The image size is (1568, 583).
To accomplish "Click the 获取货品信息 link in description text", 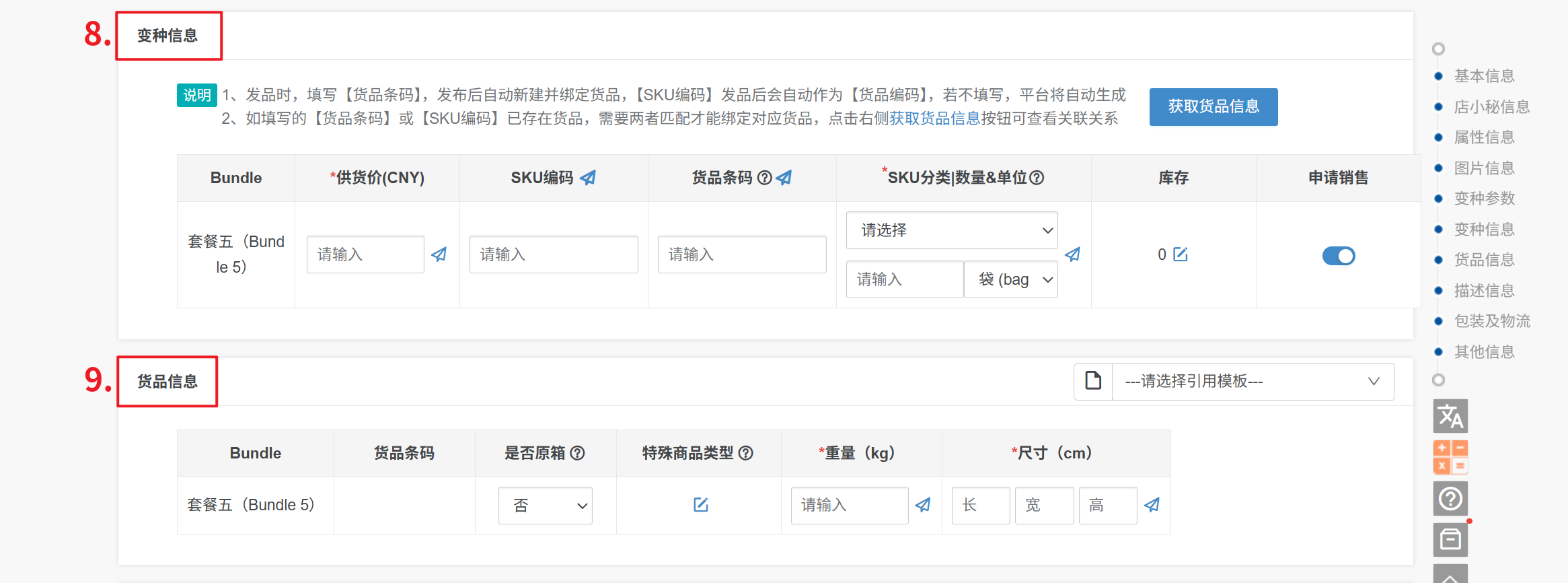I will 934,119.
